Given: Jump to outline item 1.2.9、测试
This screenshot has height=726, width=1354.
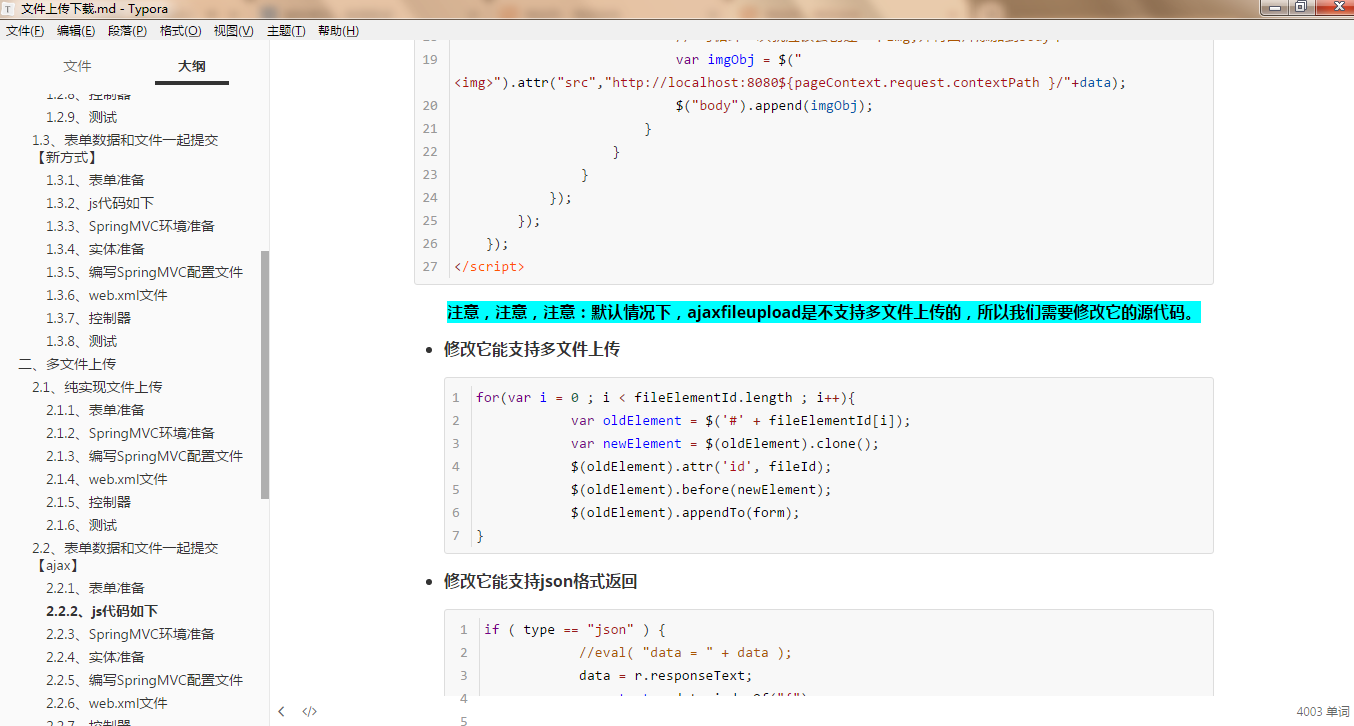Looking at the screenshot, I should pyautogui.click(x=82, y=117).
